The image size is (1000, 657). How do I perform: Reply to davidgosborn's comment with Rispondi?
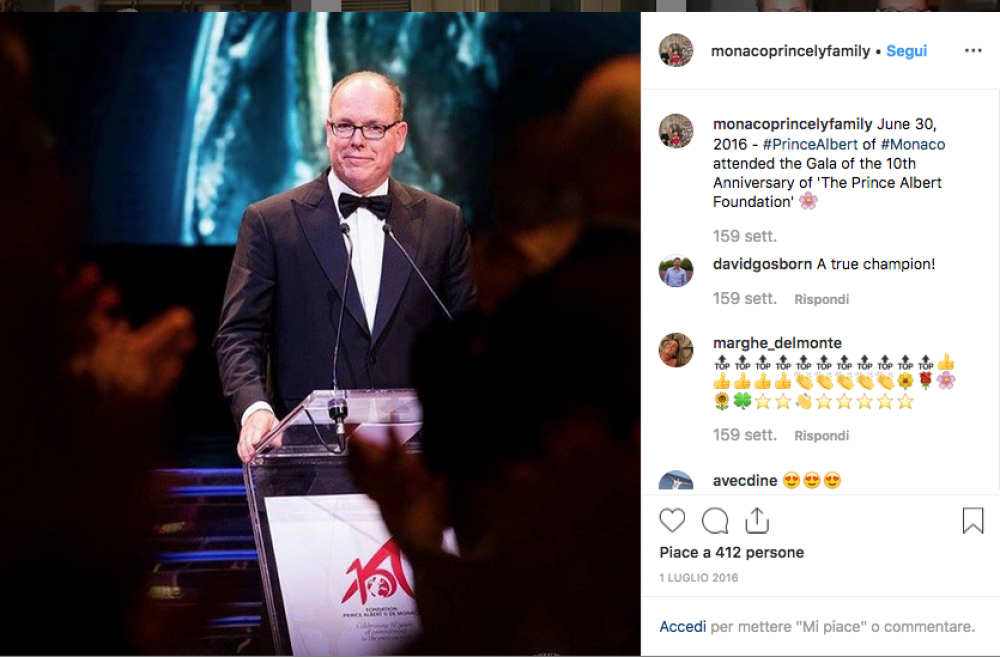pyautogui.click(x=821, y=299)
